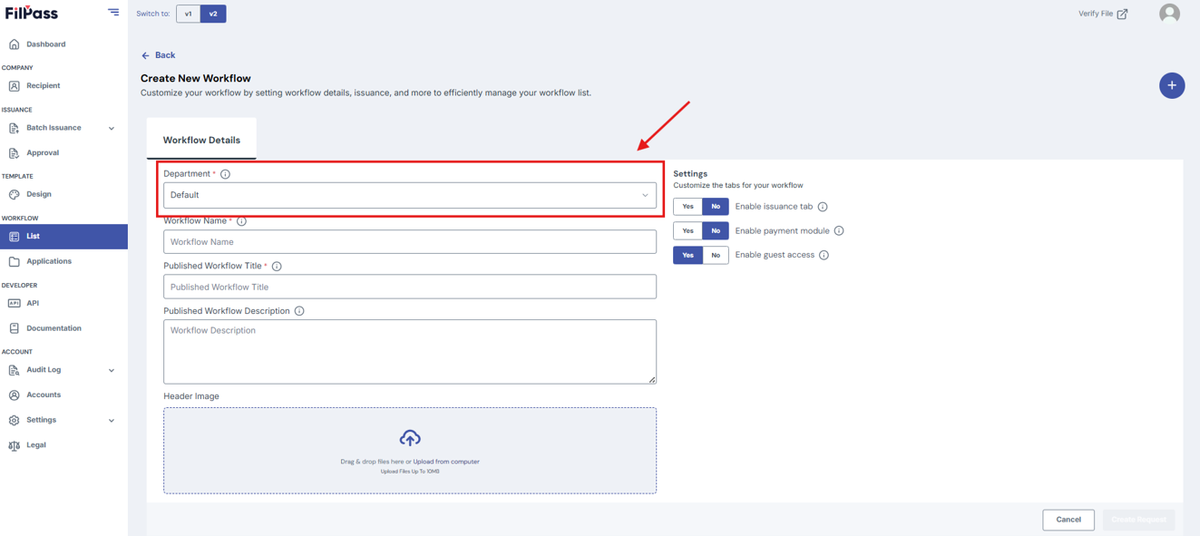Show the Department info tooltip icon

click(x=225, y=174)
